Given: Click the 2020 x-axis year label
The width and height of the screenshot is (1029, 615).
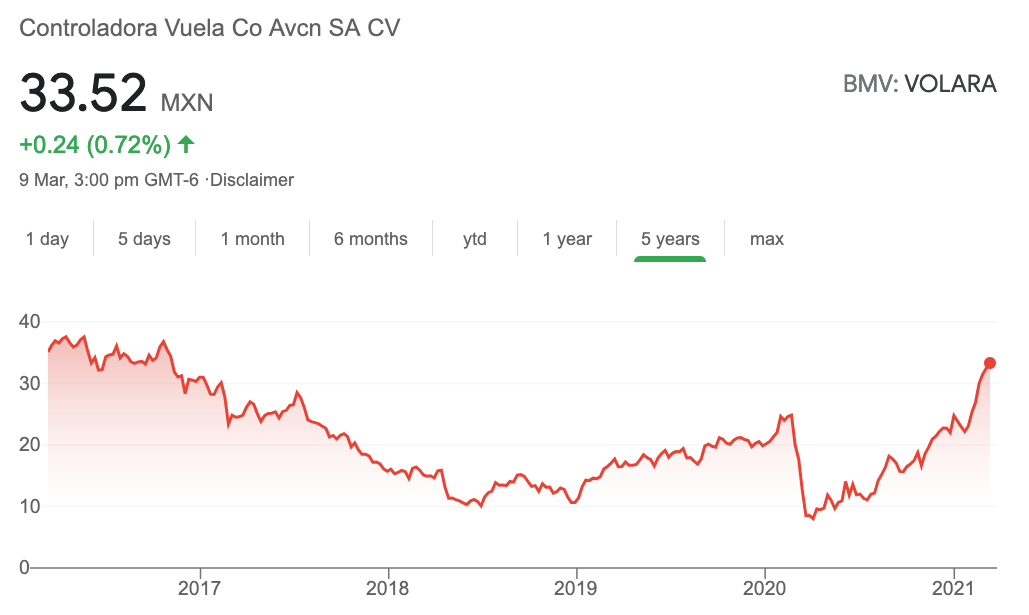Looking at the screenshot, I should [765, 587].
